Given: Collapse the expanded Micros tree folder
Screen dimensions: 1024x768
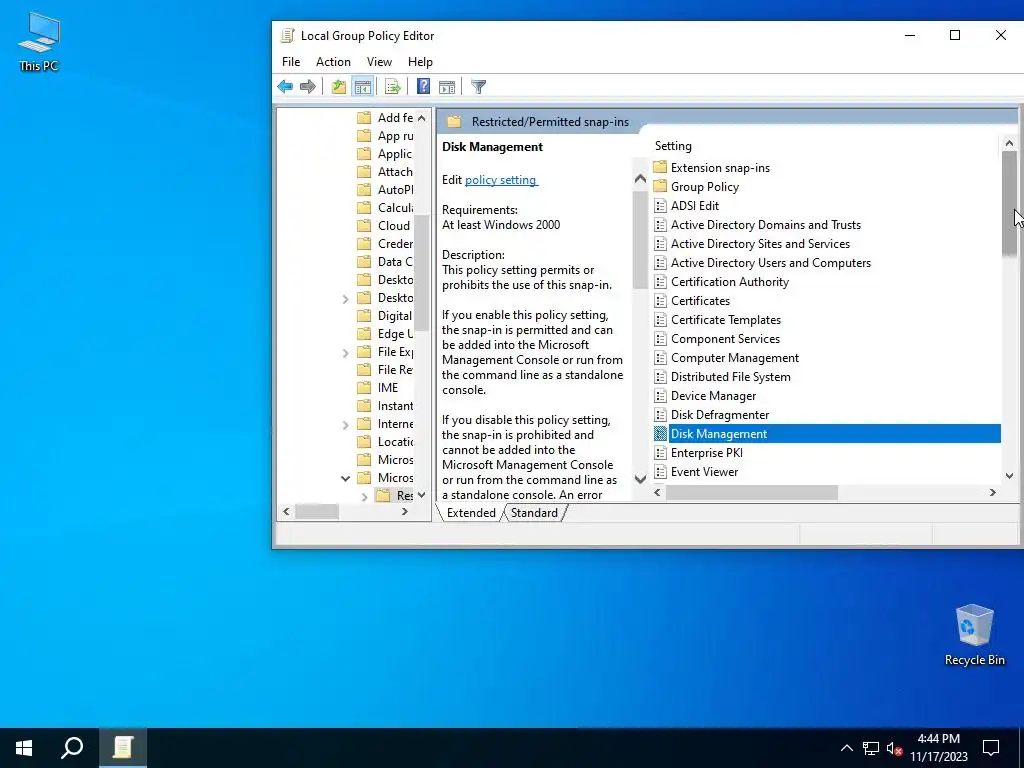Looking at the screenshot, I should 345,478.
